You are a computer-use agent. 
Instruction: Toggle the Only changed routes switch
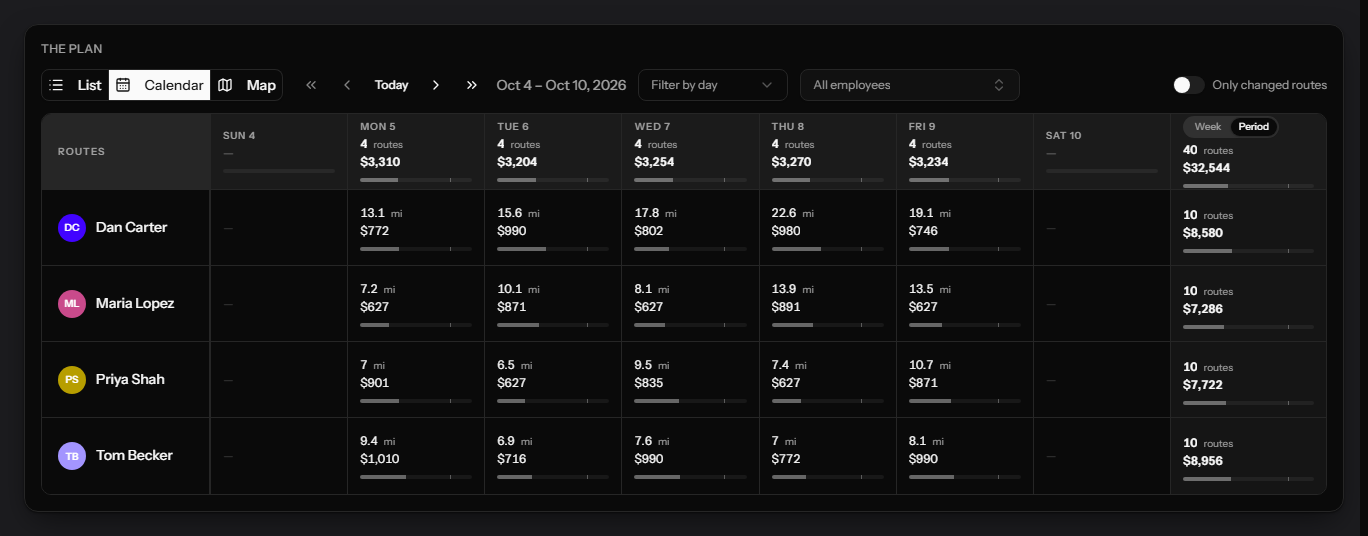pyautogui.click(x=1189, y=85)
